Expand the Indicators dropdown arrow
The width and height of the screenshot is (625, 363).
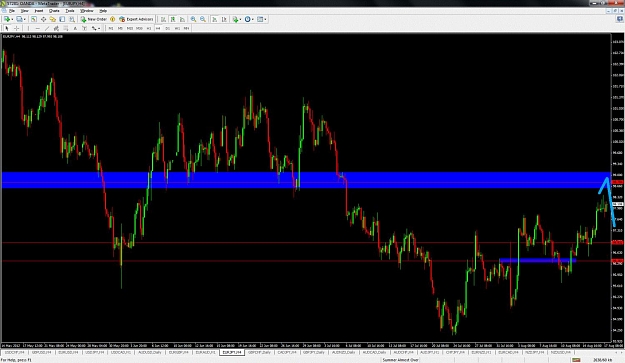point(240,19)
